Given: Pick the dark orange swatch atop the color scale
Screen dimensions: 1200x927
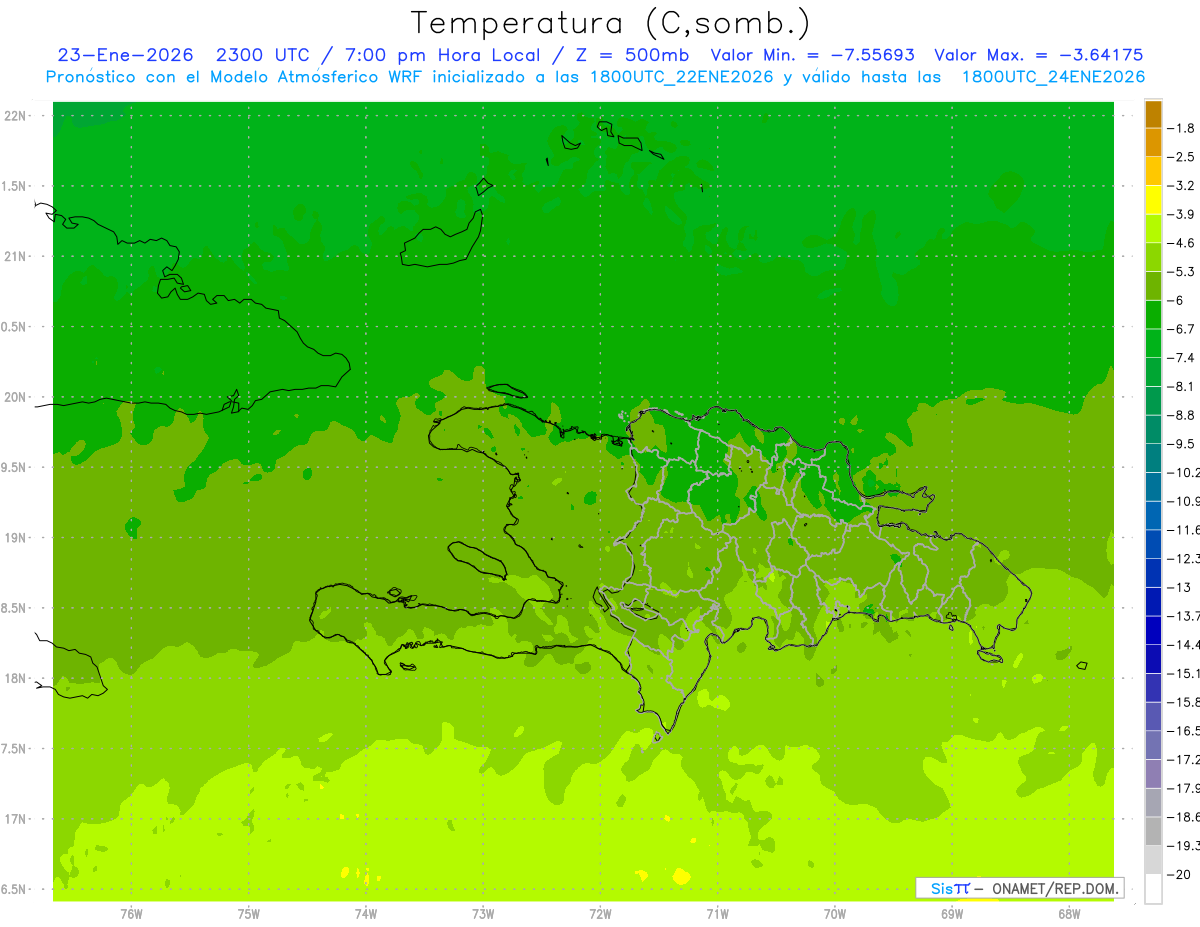Looking at the screenshot, I should tap(1153, 114).
